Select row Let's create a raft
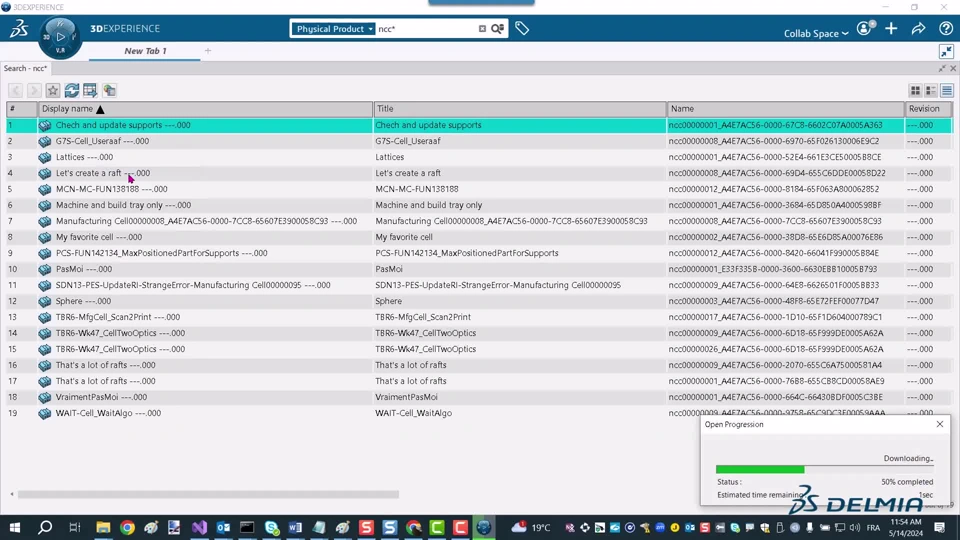This screenshot has width=960, height=540. 479,173
